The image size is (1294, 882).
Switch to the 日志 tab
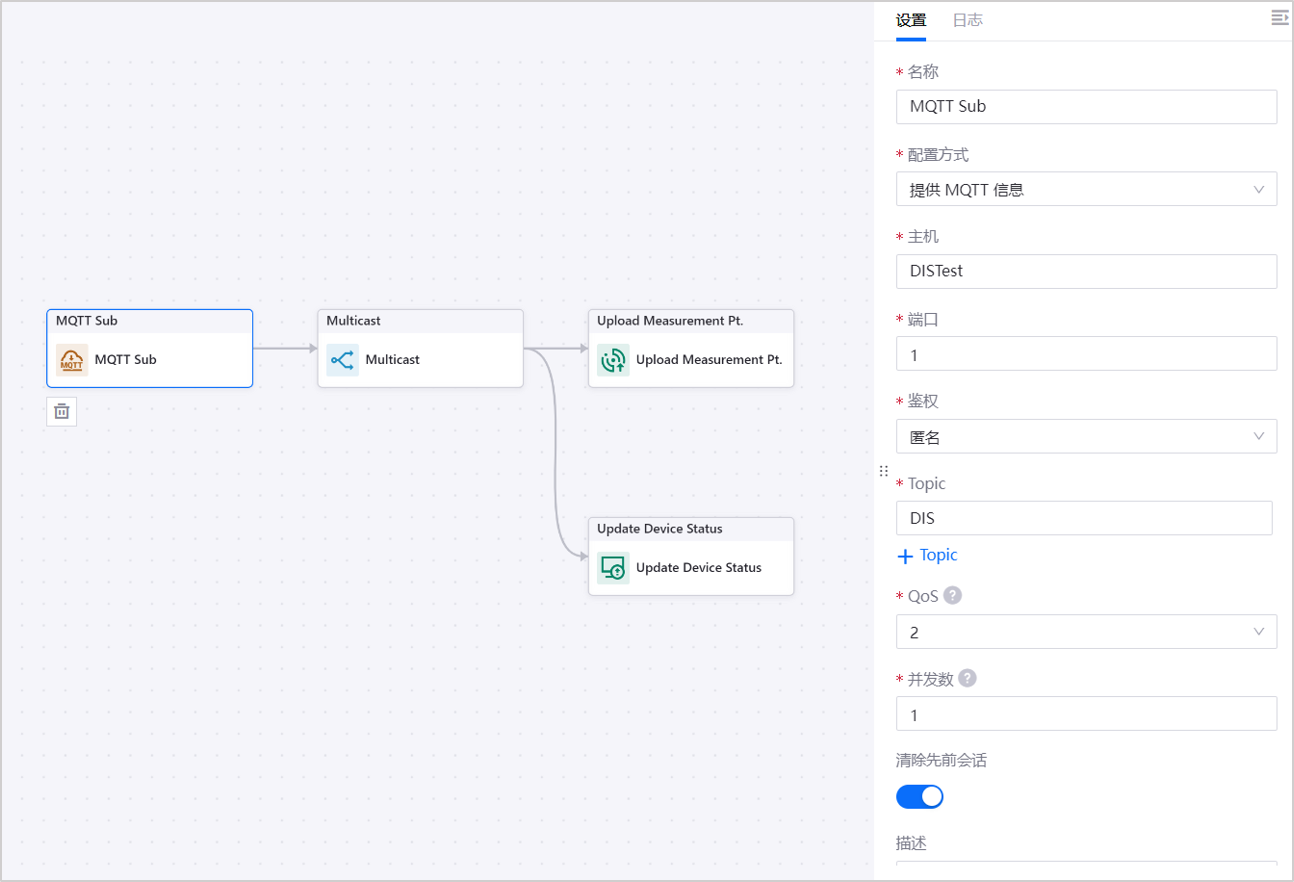tap(967, 20)
